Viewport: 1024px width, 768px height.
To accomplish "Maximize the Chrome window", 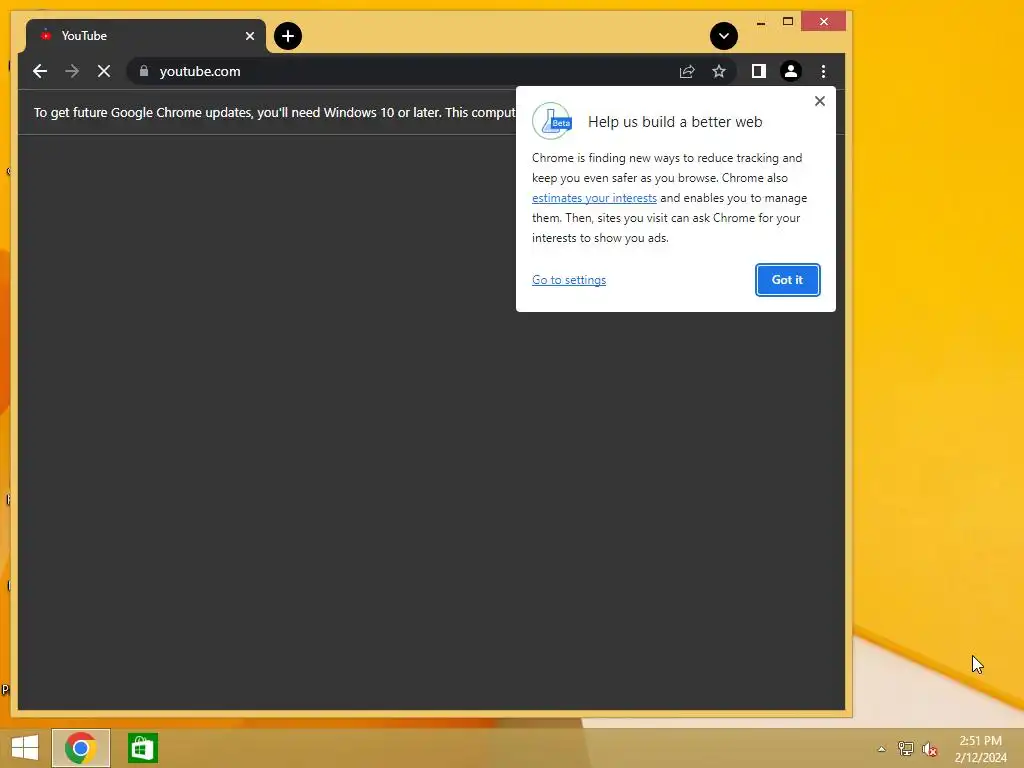I will [x=788, y=22].
